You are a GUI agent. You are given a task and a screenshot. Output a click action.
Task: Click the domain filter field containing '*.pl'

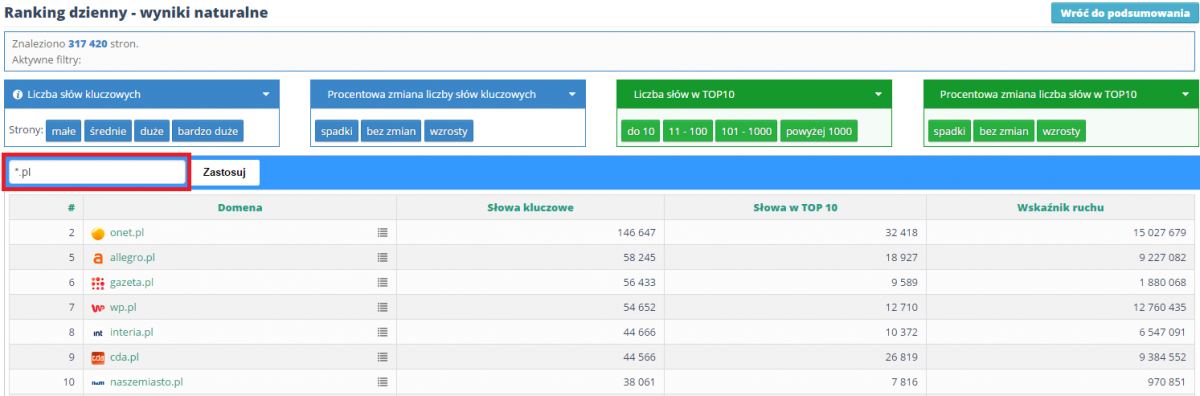97,172
